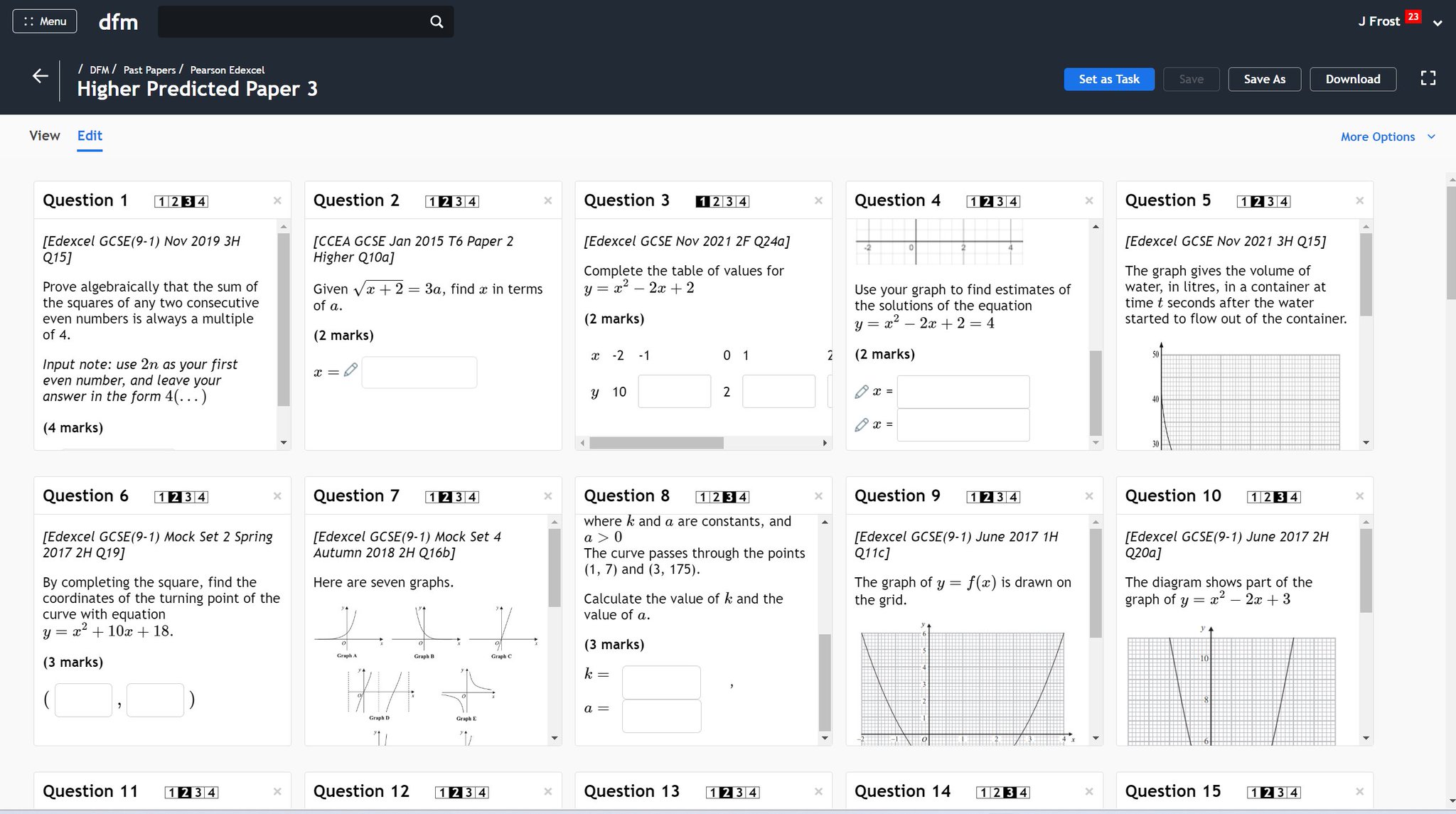
Task: Click Question 3 horizontal scrollbar
Action: click(x=656, y=443)
